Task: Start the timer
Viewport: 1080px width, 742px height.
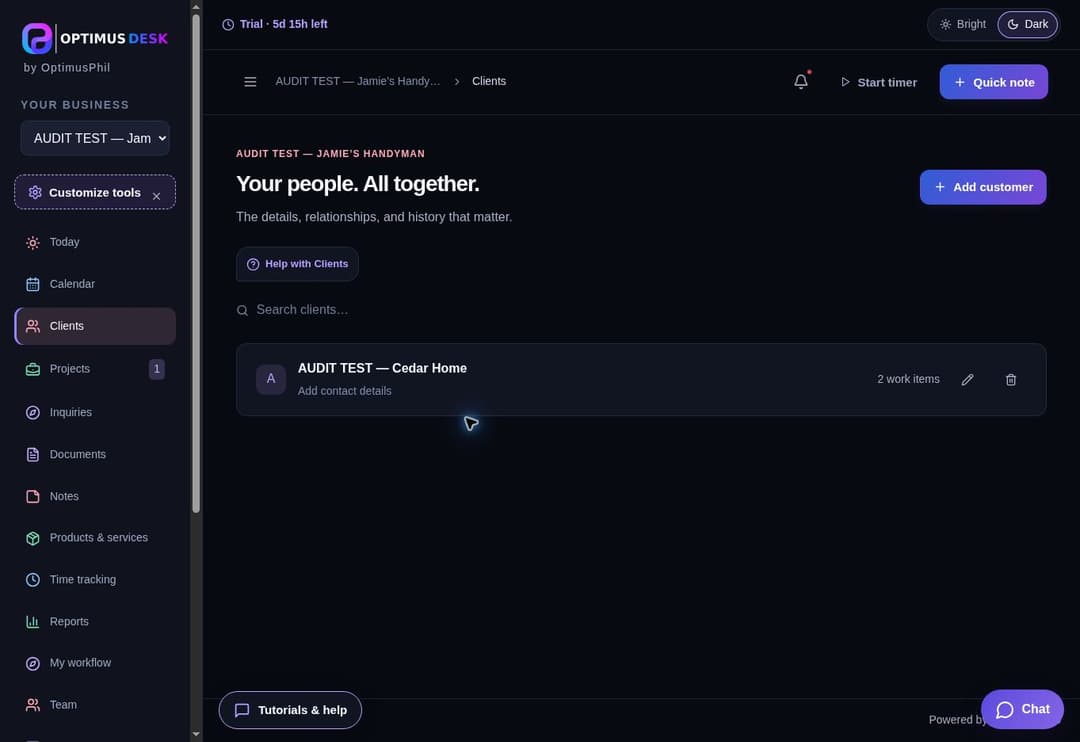Action: (x=878, y=82)
